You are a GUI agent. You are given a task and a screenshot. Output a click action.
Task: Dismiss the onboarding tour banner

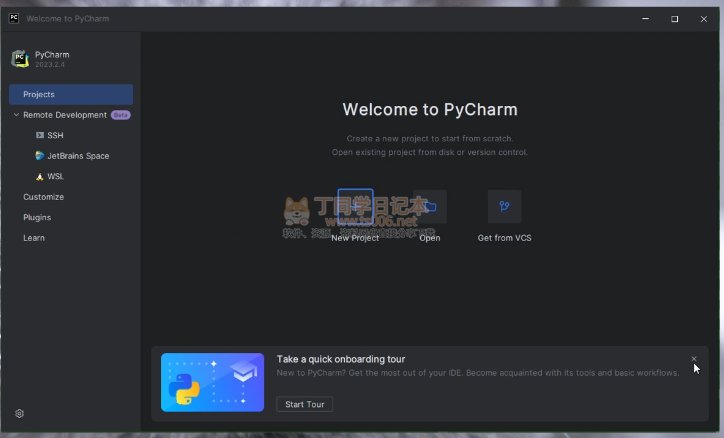(694, 358)
